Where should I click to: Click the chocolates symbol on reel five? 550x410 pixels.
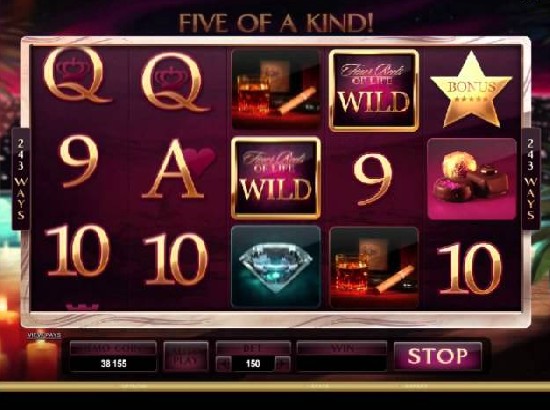472,179
